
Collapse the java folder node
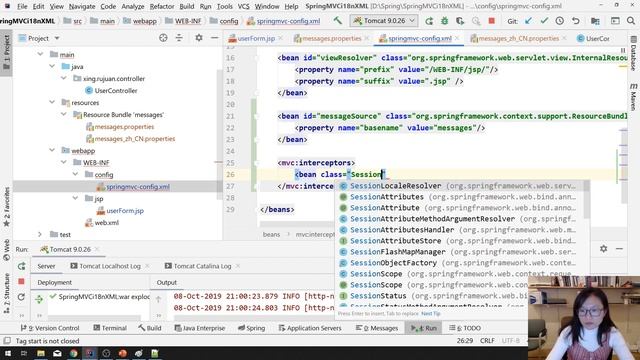52,66
